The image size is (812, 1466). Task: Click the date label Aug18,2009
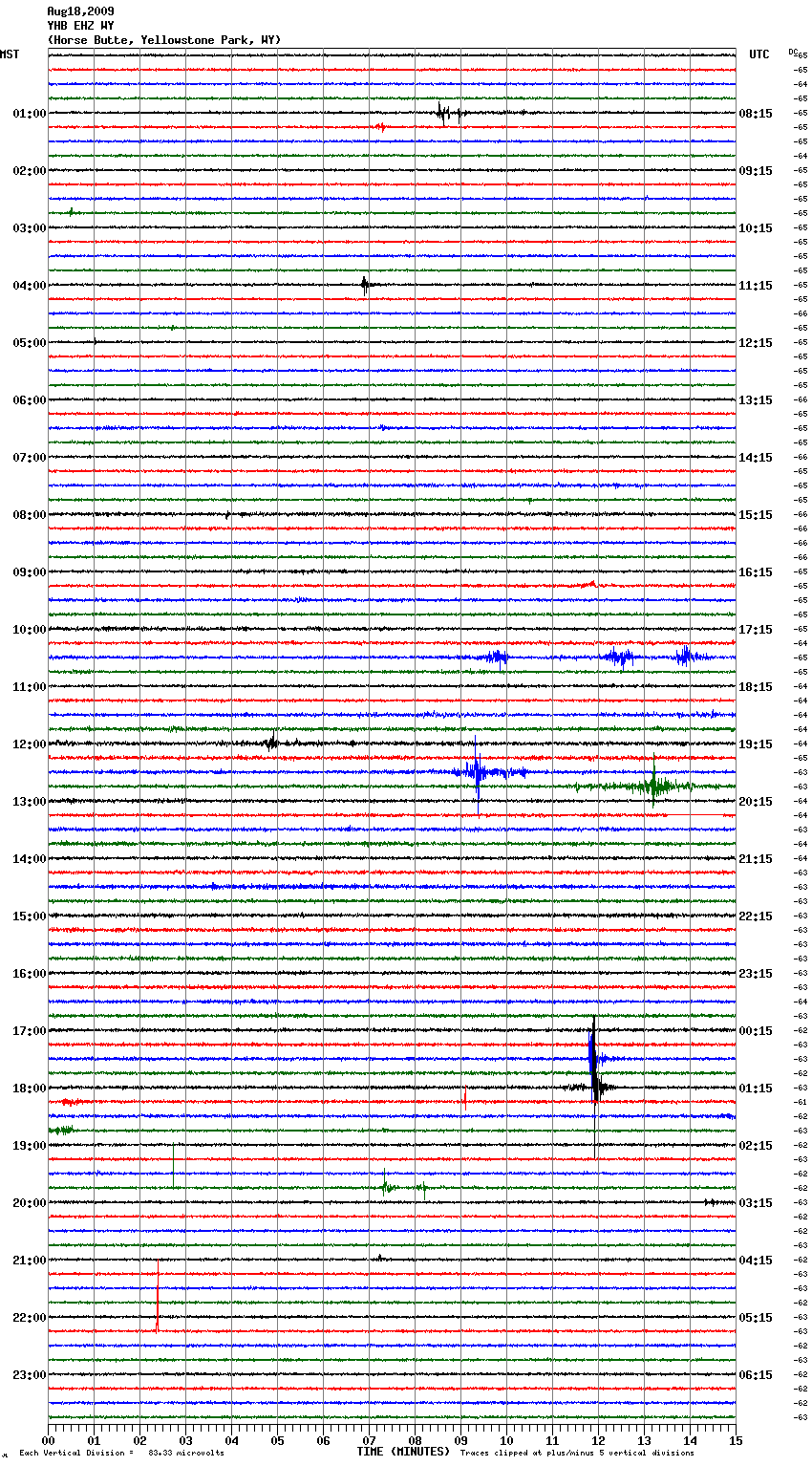[x=80, y=11]
